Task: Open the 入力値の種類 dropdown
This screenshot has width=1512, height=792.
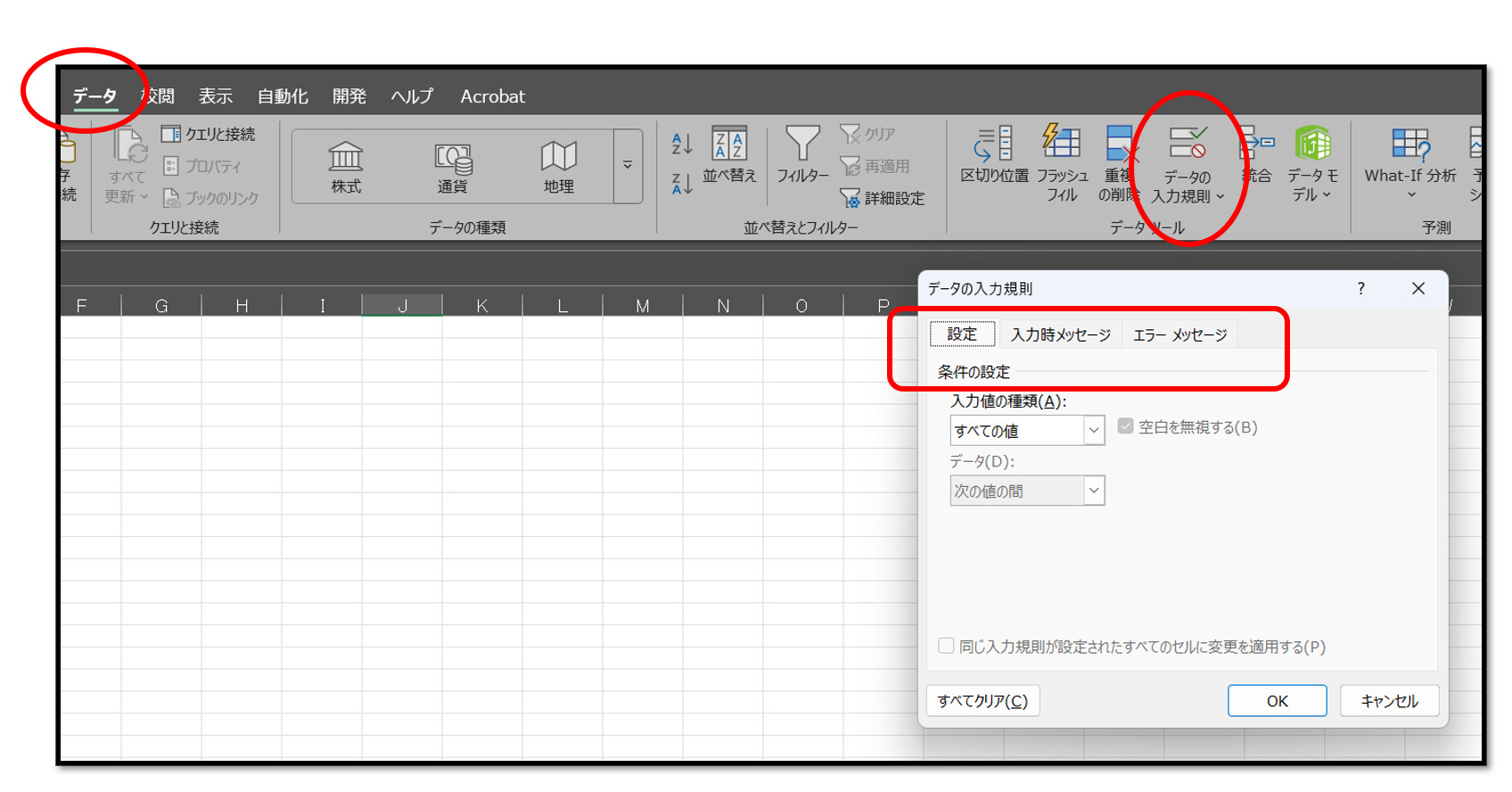Action: 1094,431
